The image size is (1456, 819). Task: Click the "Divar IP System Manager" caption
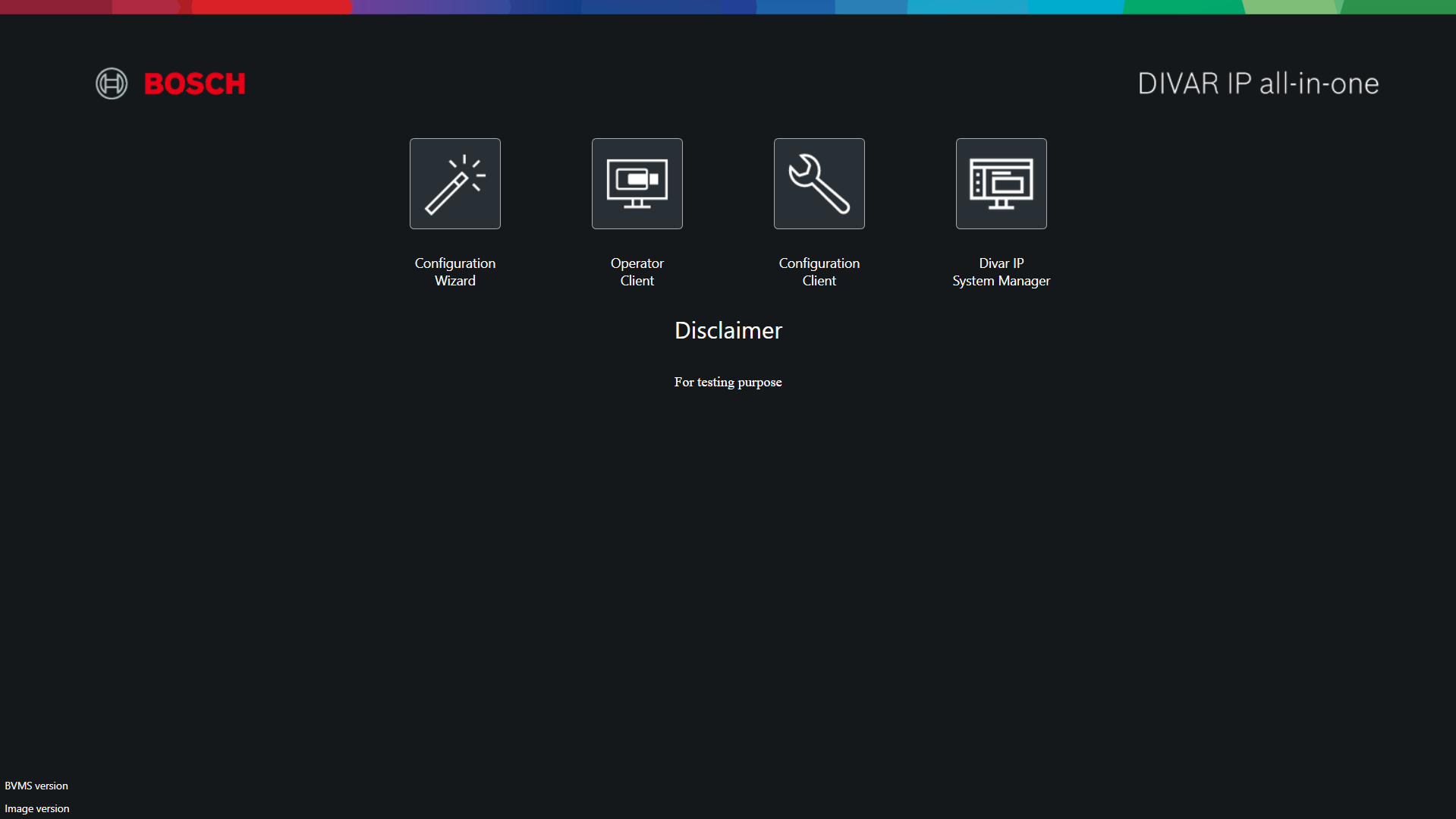[x=1002, y=272]
